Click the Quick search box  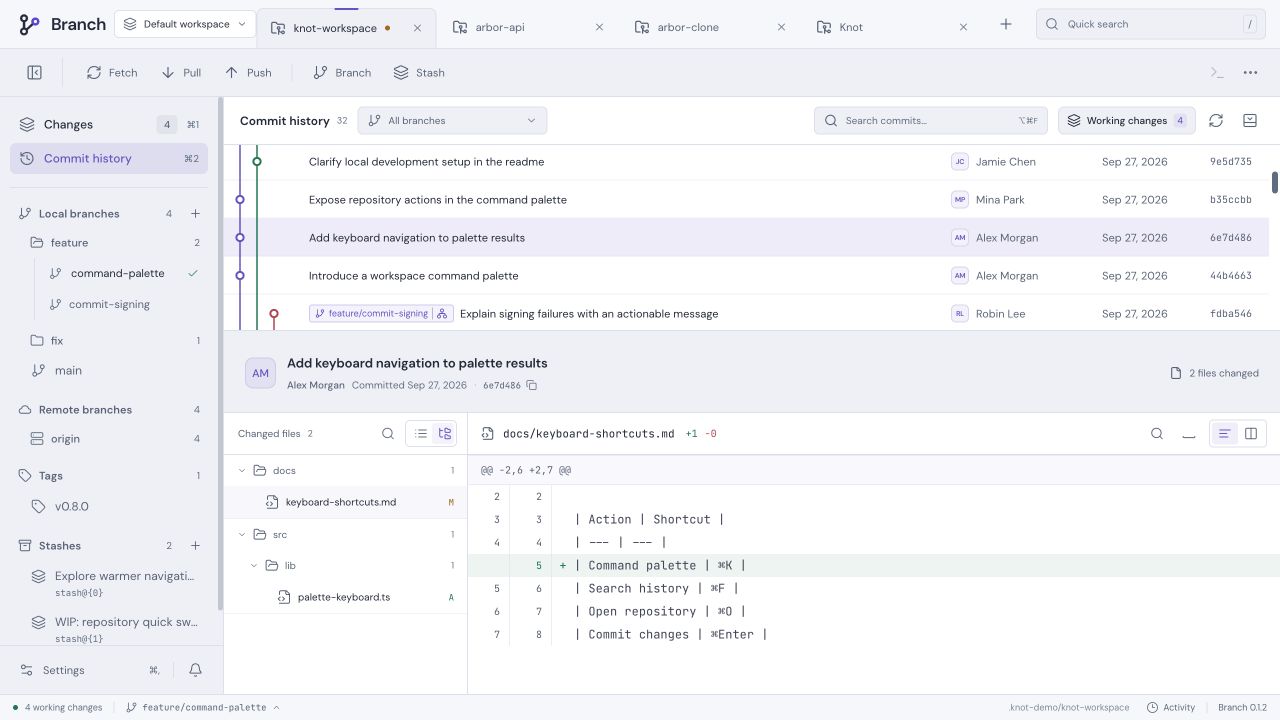[x=1151, y=24]
